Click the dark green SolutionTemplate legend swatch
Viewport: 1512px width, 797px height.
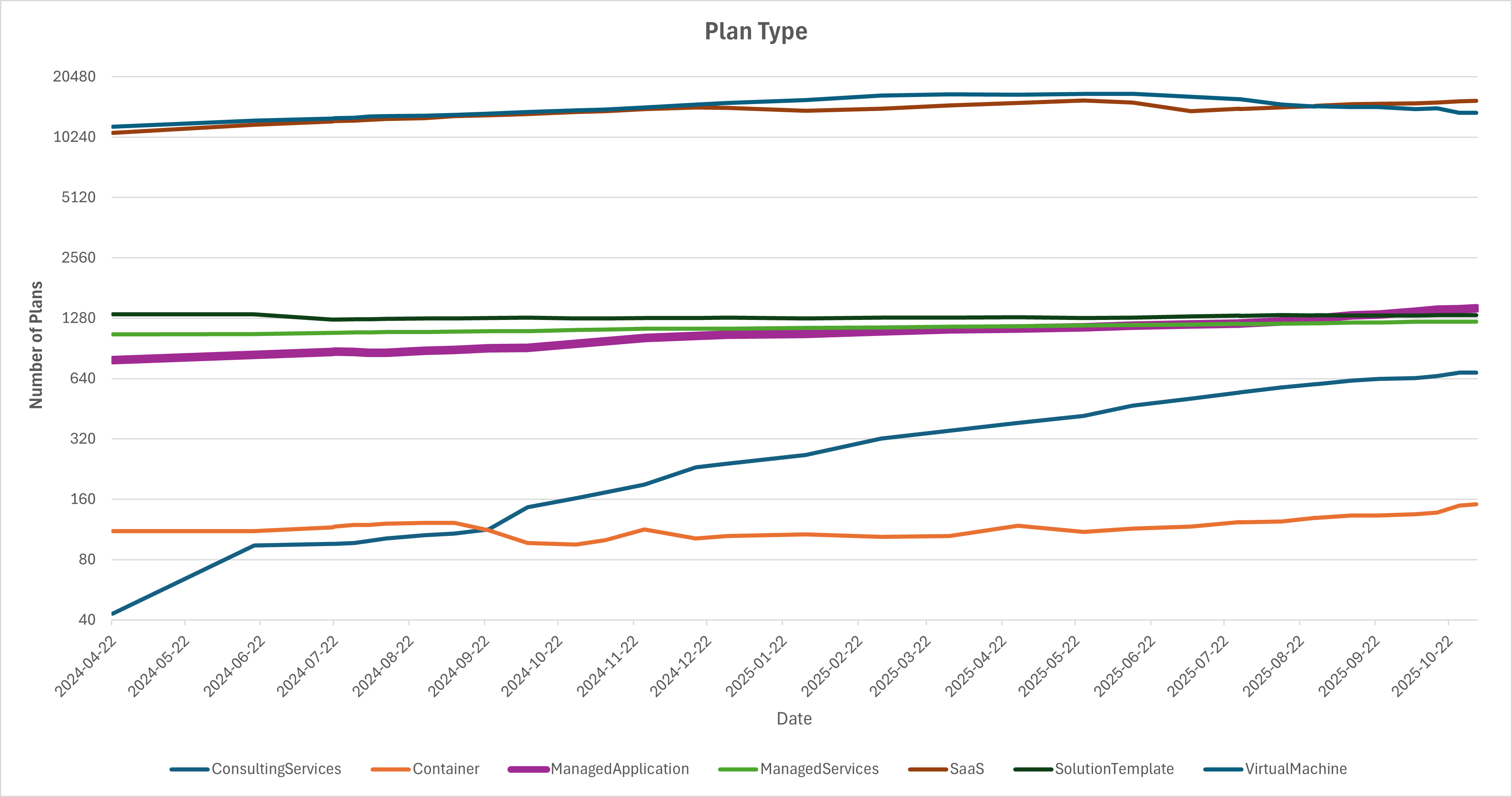[x=1033, y=769]
